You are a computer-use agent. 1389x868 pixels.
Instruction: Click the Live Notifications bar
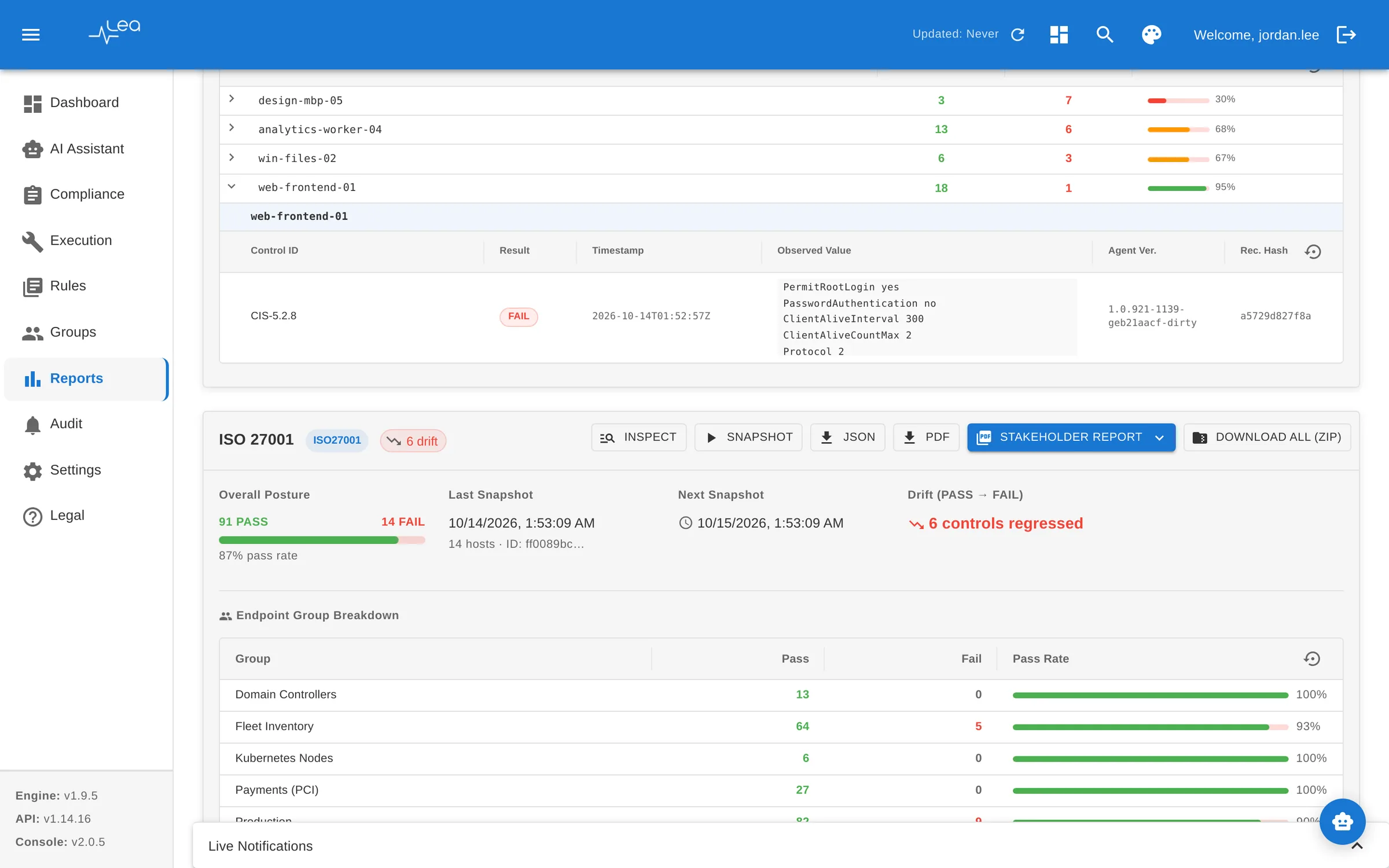click(x=791, y=846)
